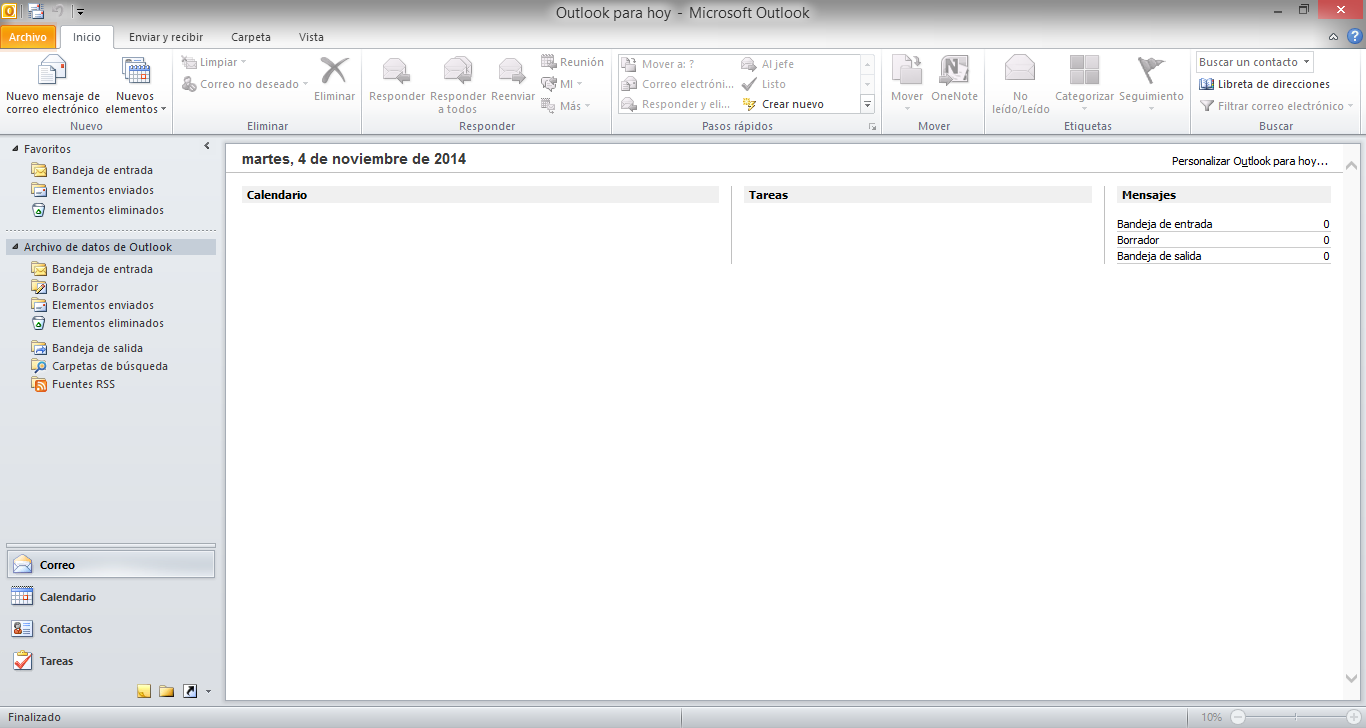Image resolution: width=1366 pixels, height=728 pixels.
Task: Open Folder List via folder icon at navigation bottom
Action: [x=166, y=691]
